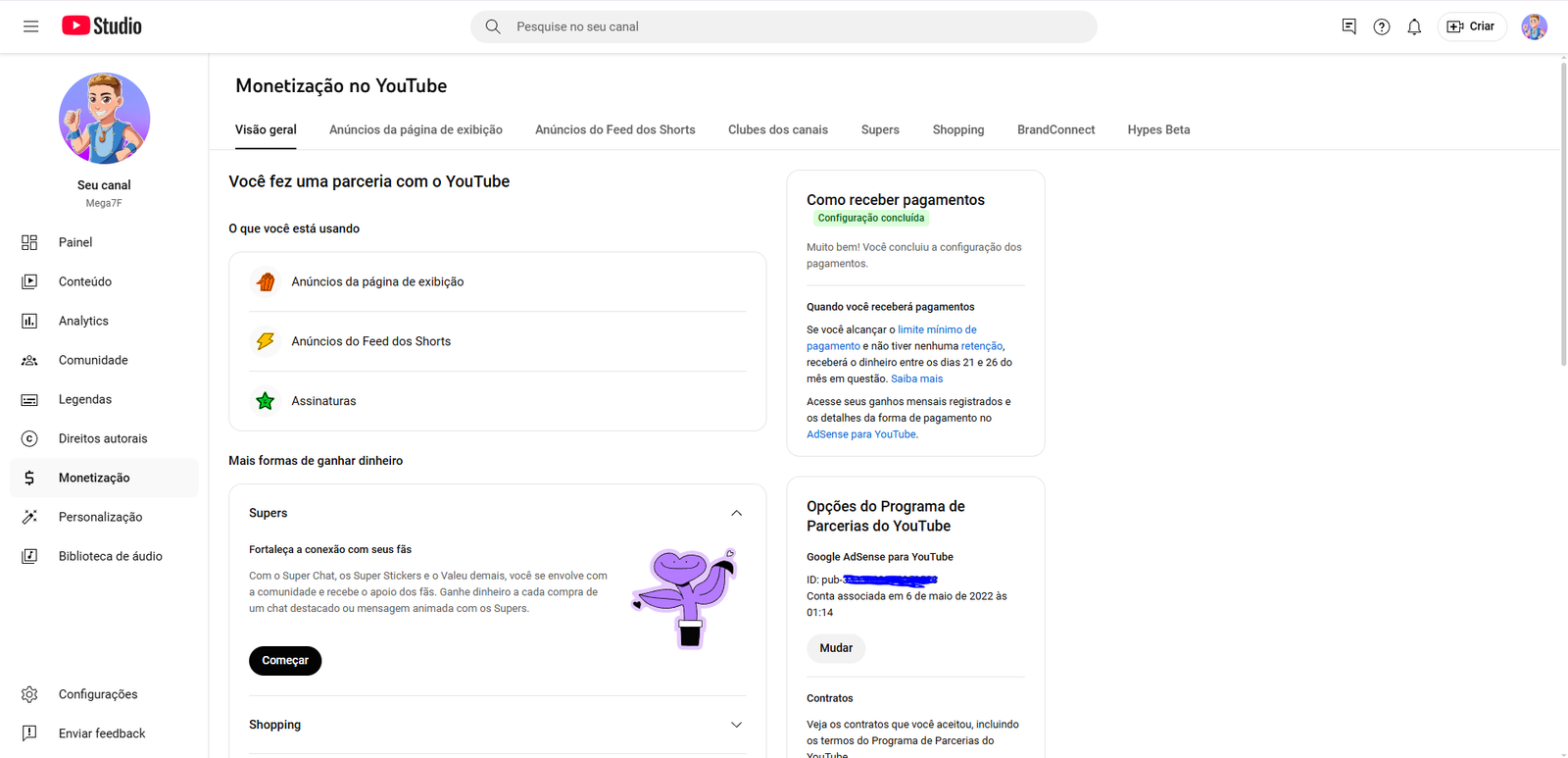
Task: Click the Biblioteca de áudio icon
Action: click(29, 556)
